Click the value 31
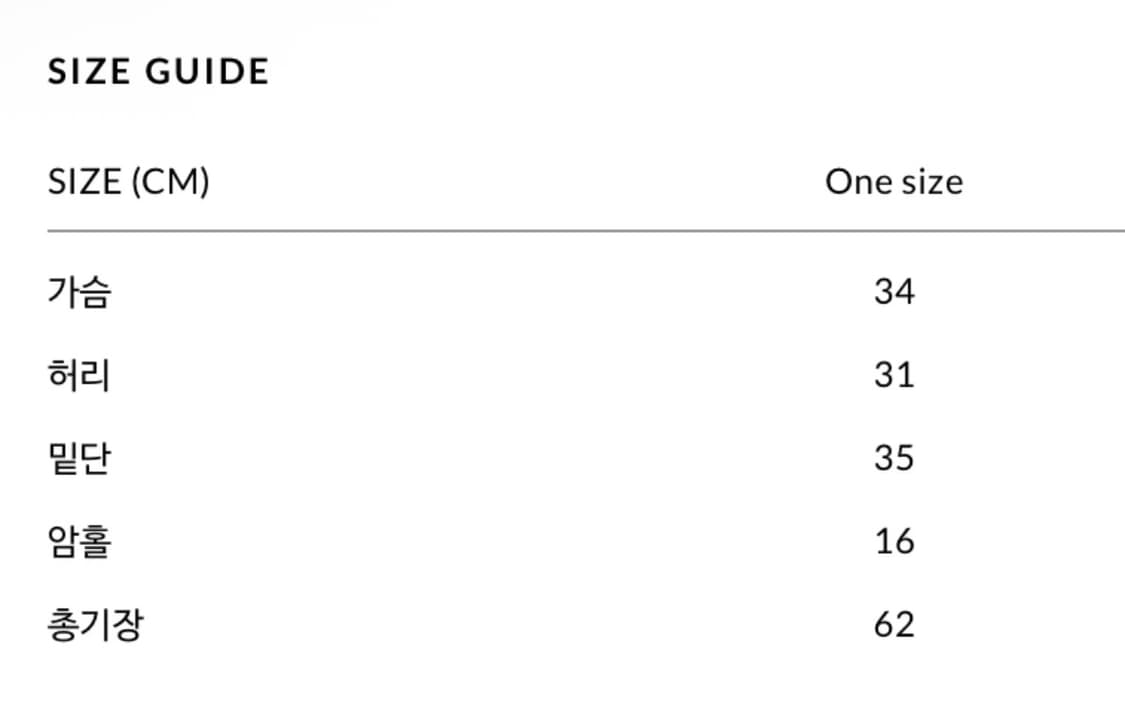The width and height of the screenshot is (1125, 712). click(x=894, y=375)
